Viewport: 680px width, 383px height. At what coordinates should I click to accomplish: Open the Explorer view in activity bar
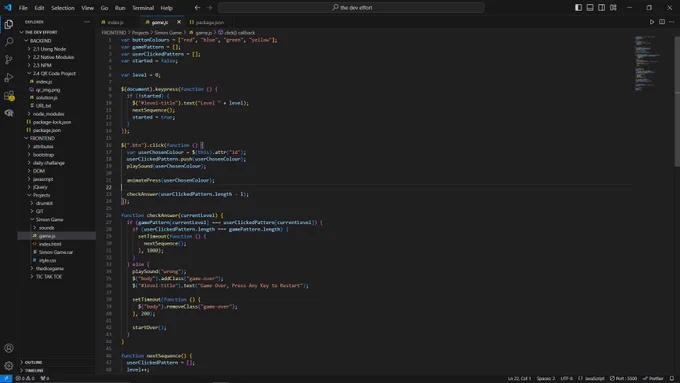click(x=9, y=24)
